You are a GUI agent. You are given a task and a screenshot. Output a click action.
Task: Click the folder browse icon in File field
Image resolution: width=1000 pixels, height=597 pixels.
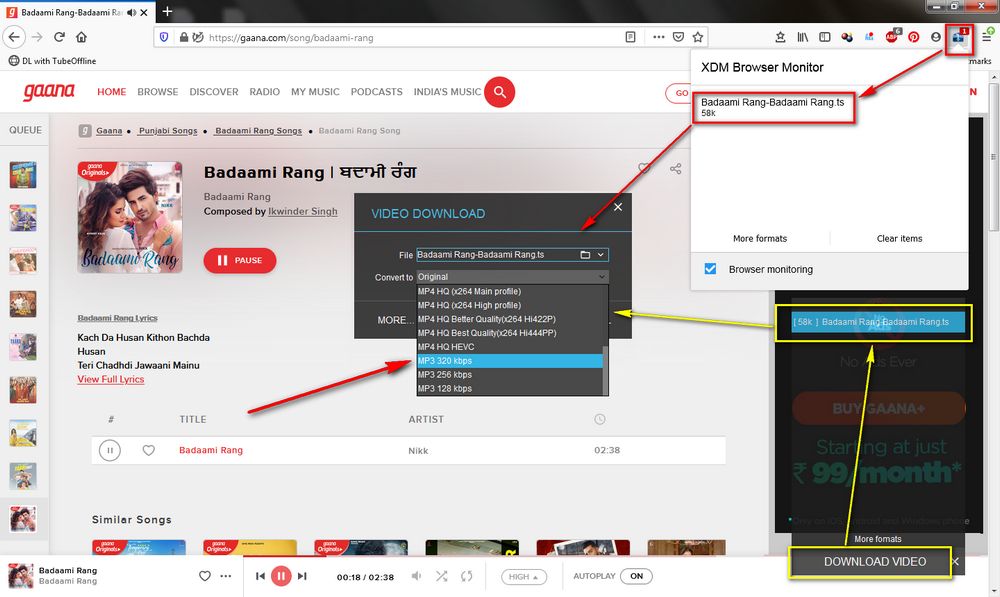click(585, 254)
